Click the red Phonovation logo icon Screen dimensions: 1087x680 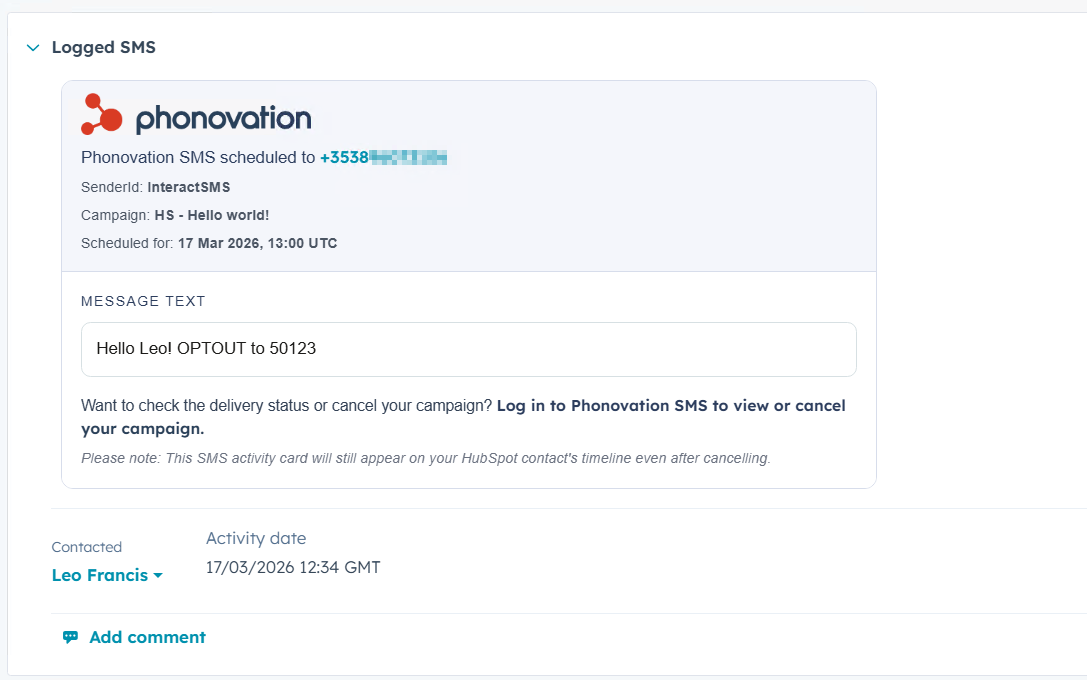click(101, 115)
